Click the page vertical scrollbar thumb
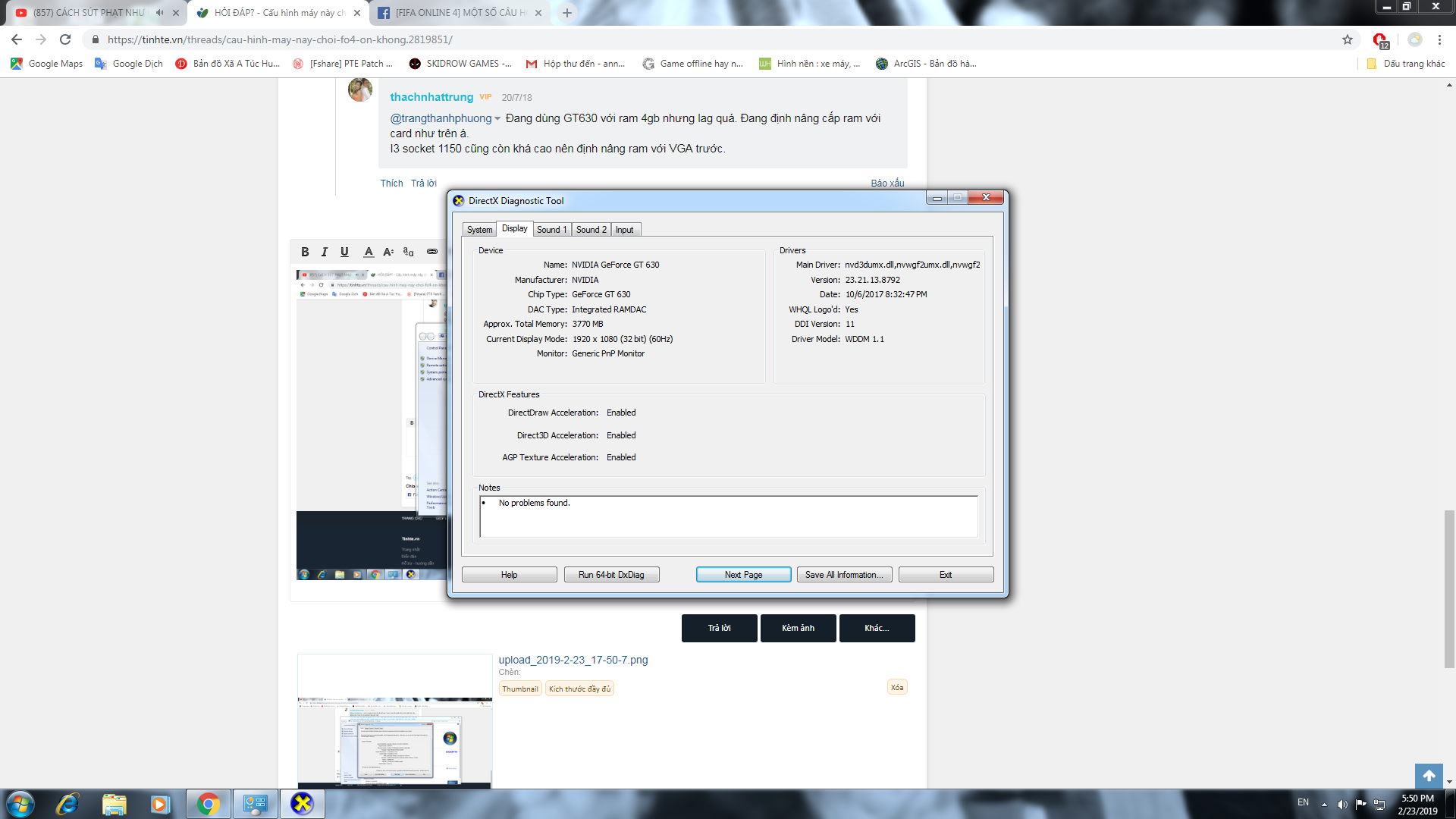This screenshot has width=1456, height=819. [x=1449, y=589]
